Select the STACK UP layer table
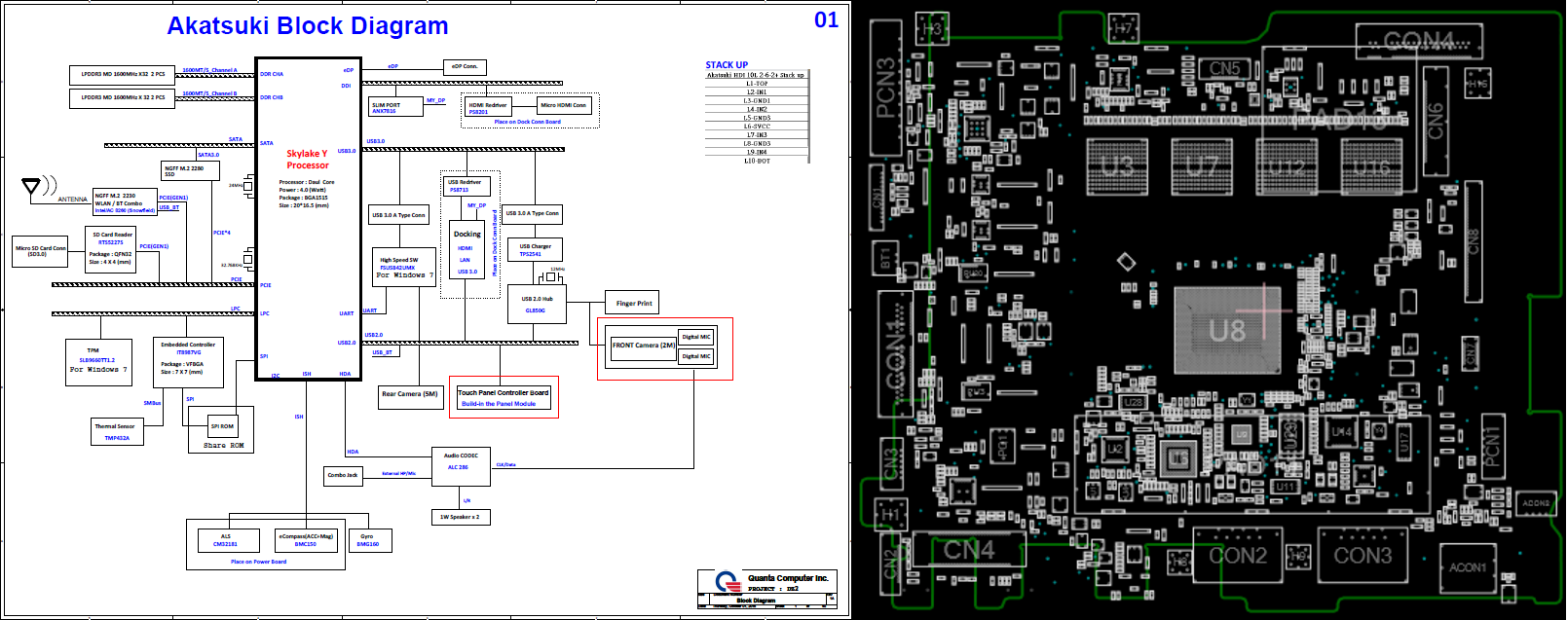 757,113
